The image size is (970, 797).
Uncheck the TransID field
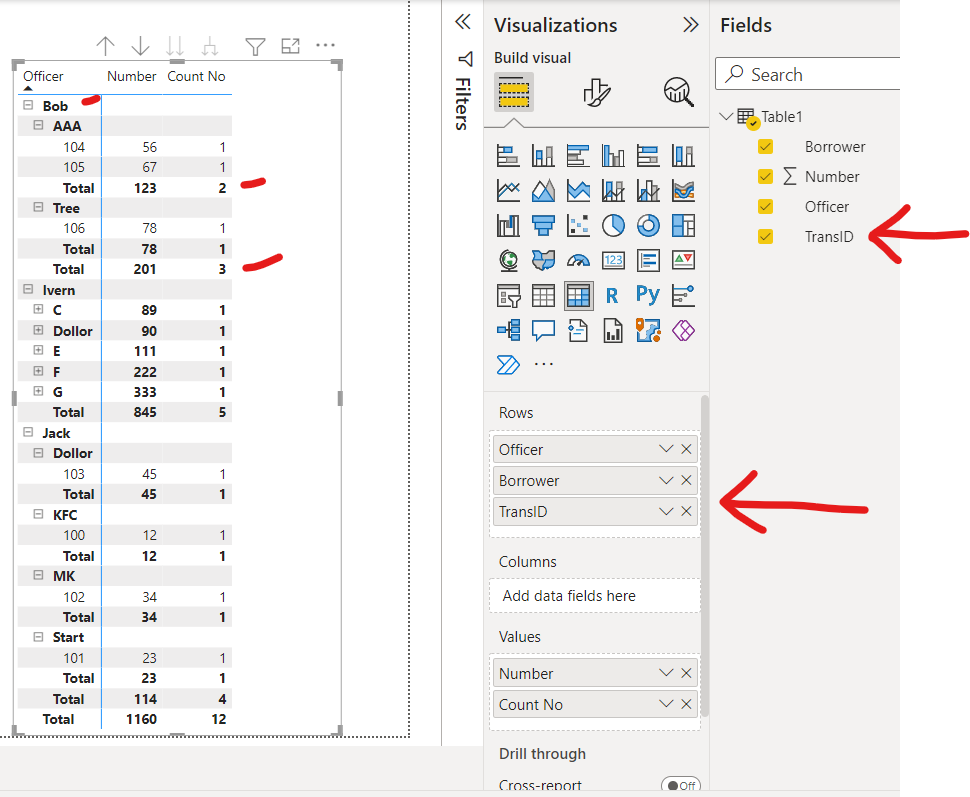(765, 236)
